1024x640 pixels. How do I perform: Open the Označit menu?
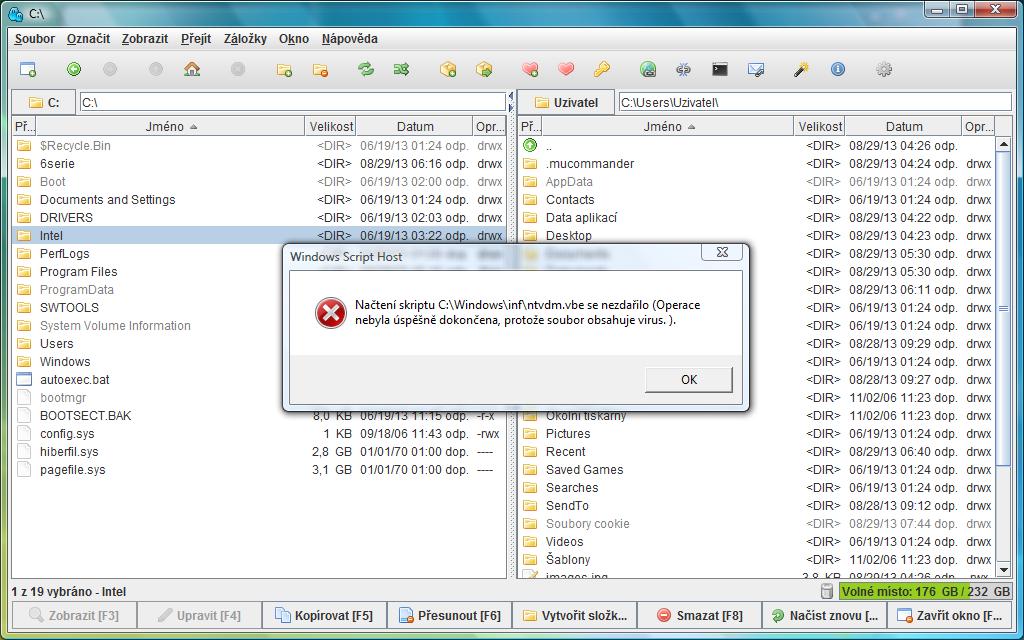pos(88,39)
